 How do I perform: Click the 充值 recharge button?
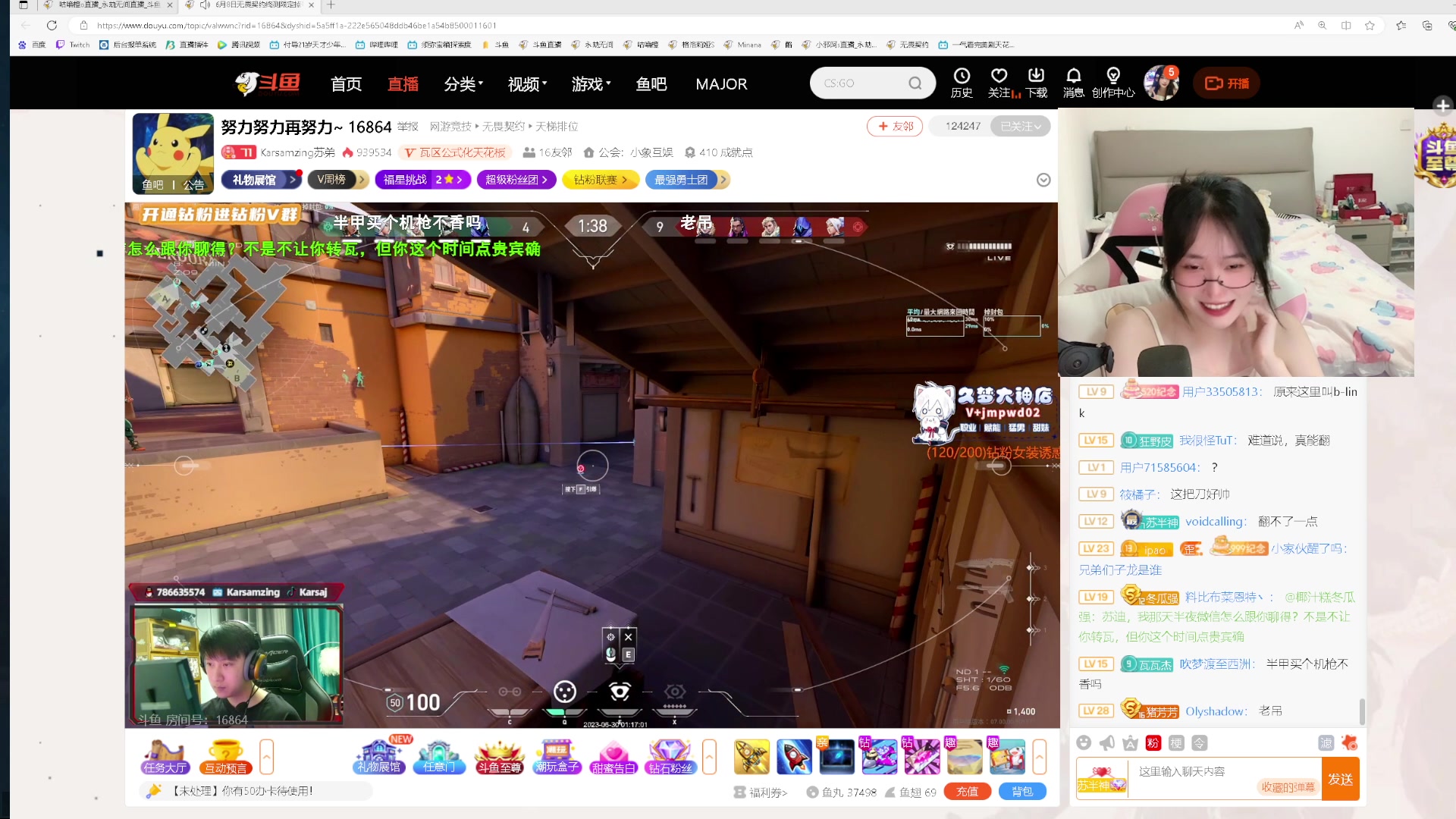pyautogui.click(x=967, y=792)
